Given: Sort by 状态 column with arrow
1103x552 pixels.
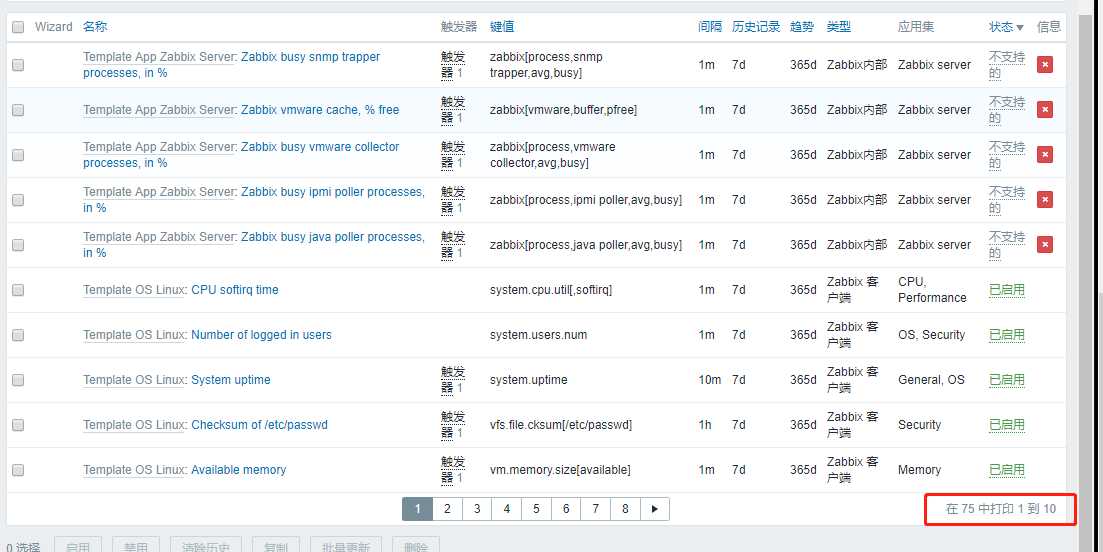Looking at the screenshot, I should point(1006,27).
